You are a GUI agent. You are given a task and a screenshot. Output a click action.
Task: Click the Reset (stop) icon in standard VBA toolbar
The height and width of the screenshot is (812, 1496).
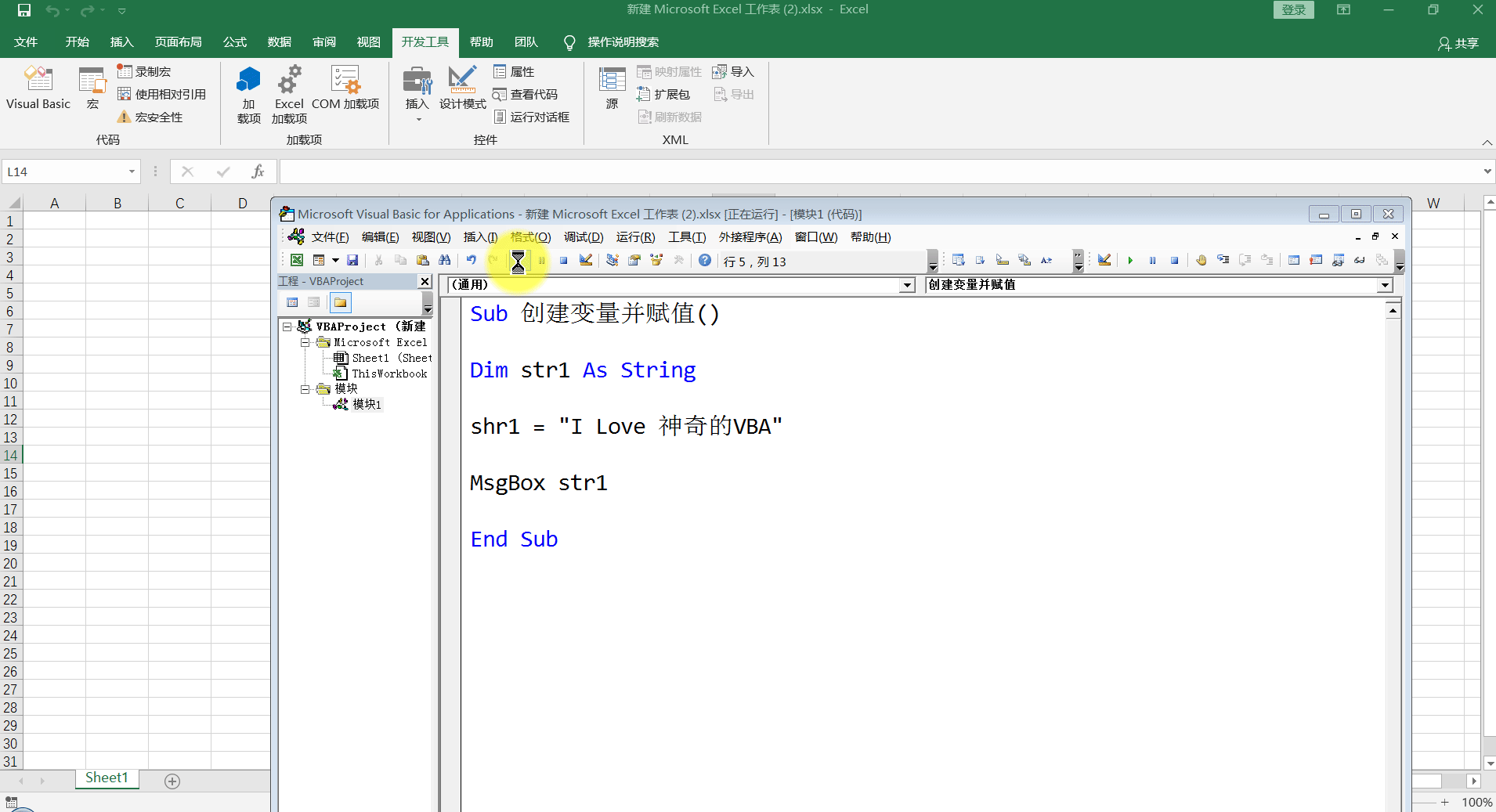point(563,260)
